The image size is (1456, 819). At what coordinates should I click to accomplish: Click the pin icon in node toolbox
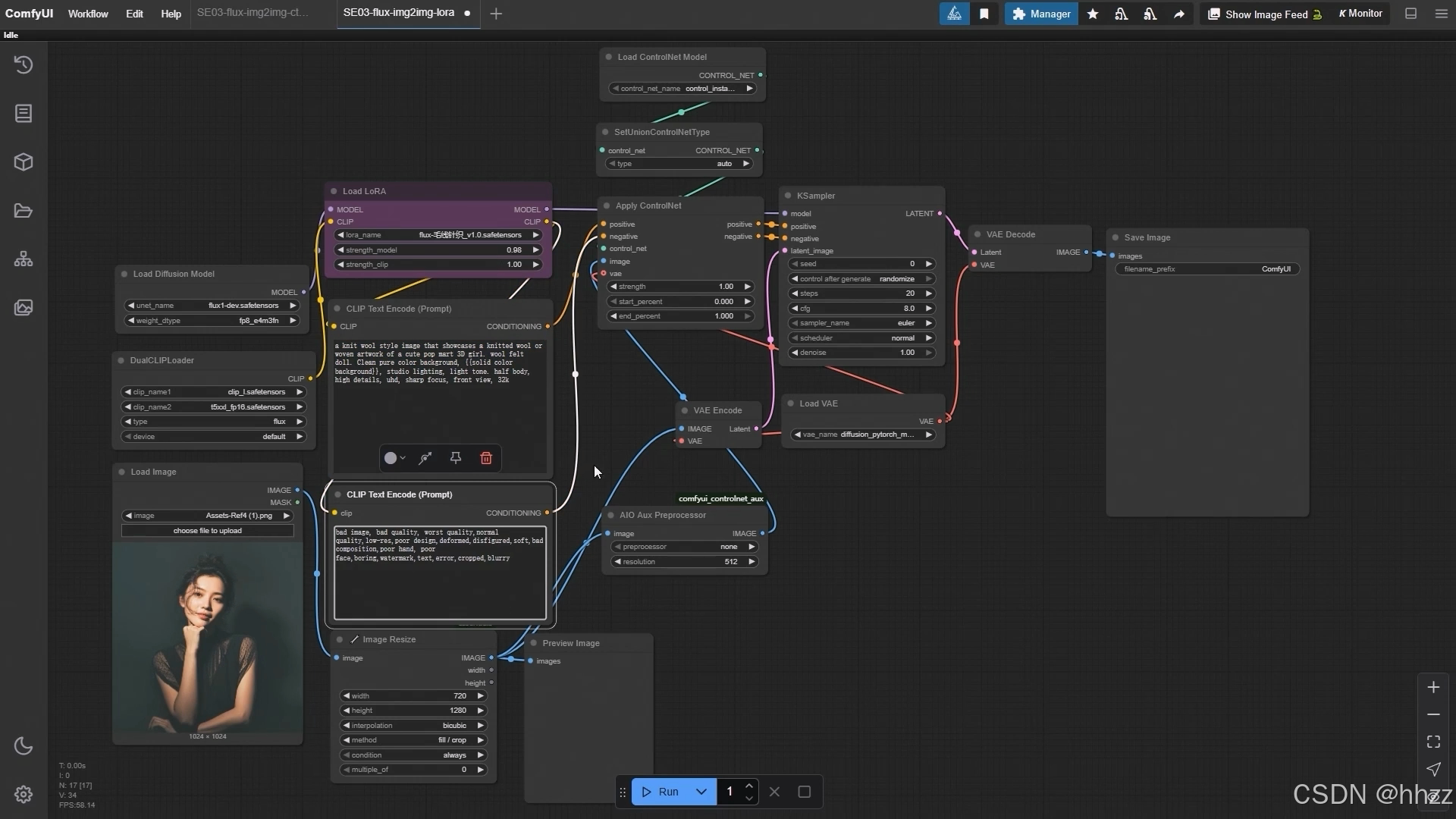coord(456,458)
